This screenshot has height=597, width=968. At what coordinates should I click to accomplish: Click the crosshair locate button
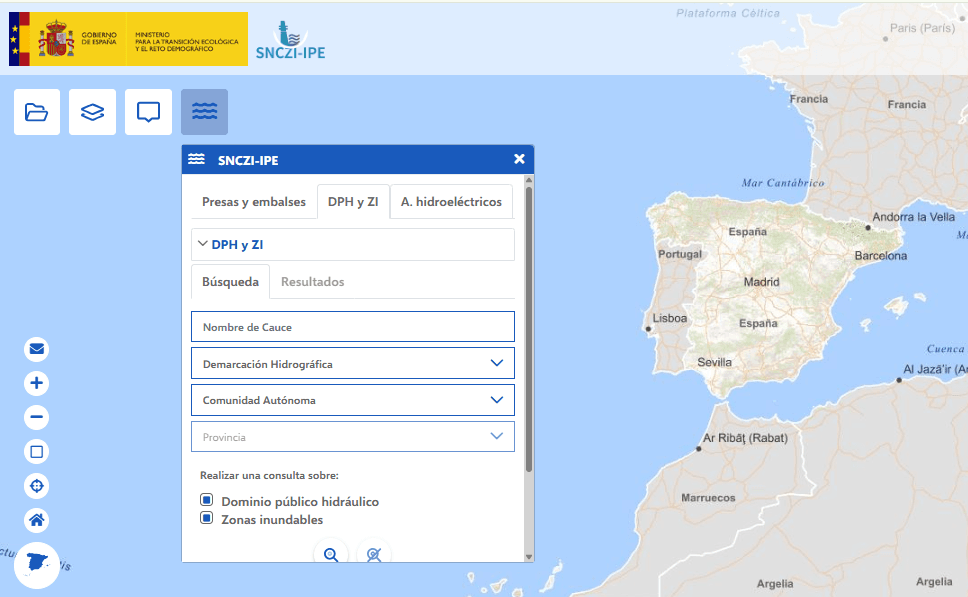[x=37, y=486]
